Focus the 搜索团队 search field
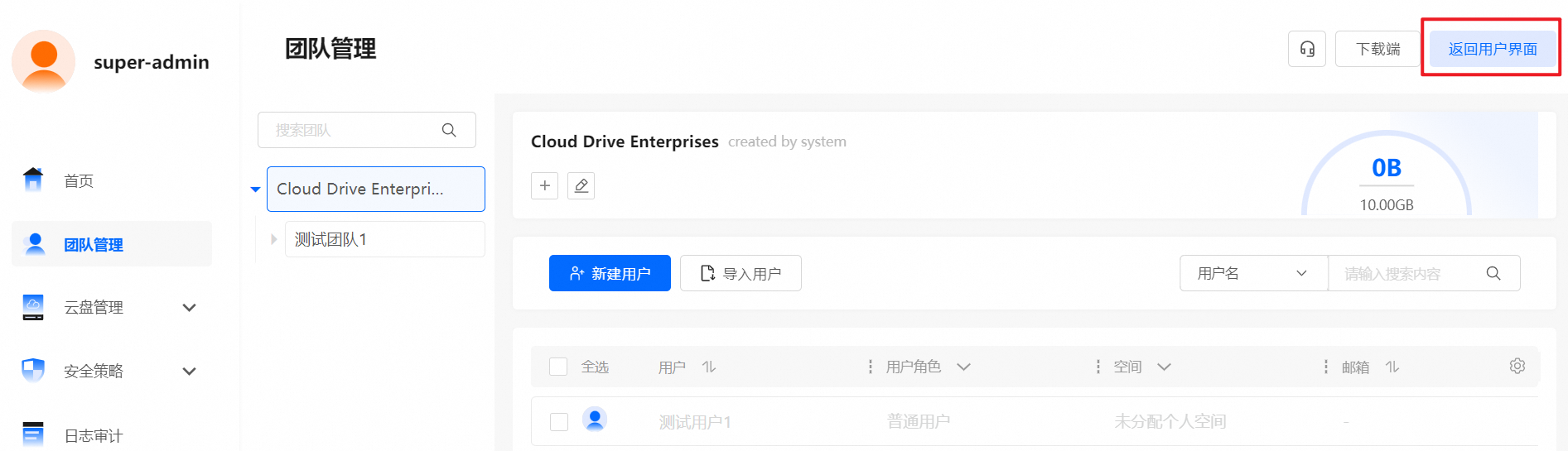The height and width of the screenshot is (451, 1568). (367, 130)
